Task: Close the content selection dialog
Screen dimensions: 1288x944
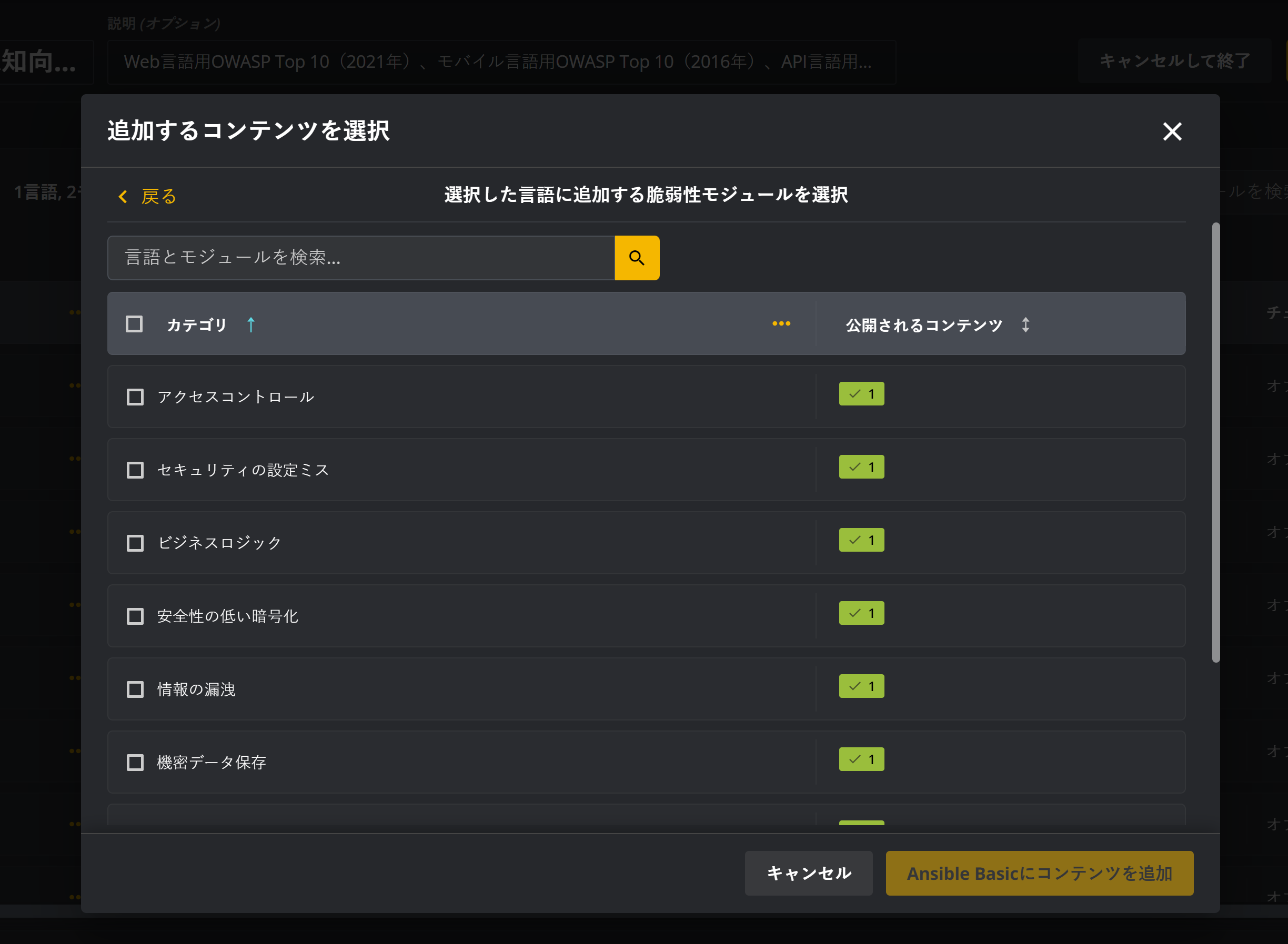Action: (1172, 131)
